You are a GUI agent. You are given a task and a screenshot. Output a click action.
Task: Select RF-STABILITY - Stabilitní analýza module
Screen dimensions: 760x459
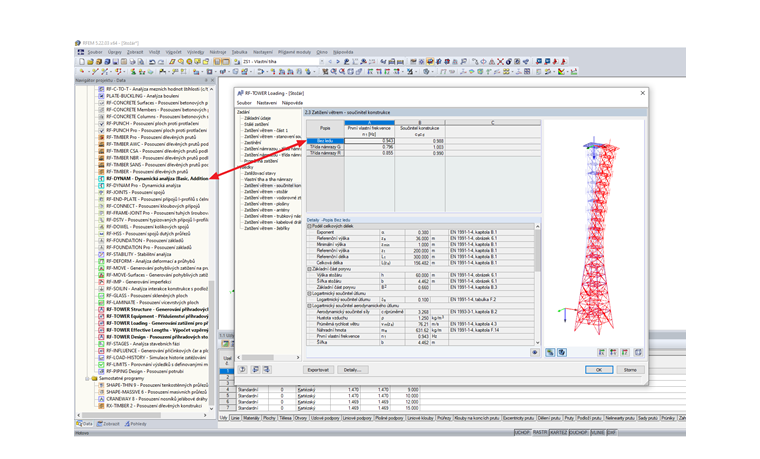click(139, 254)
